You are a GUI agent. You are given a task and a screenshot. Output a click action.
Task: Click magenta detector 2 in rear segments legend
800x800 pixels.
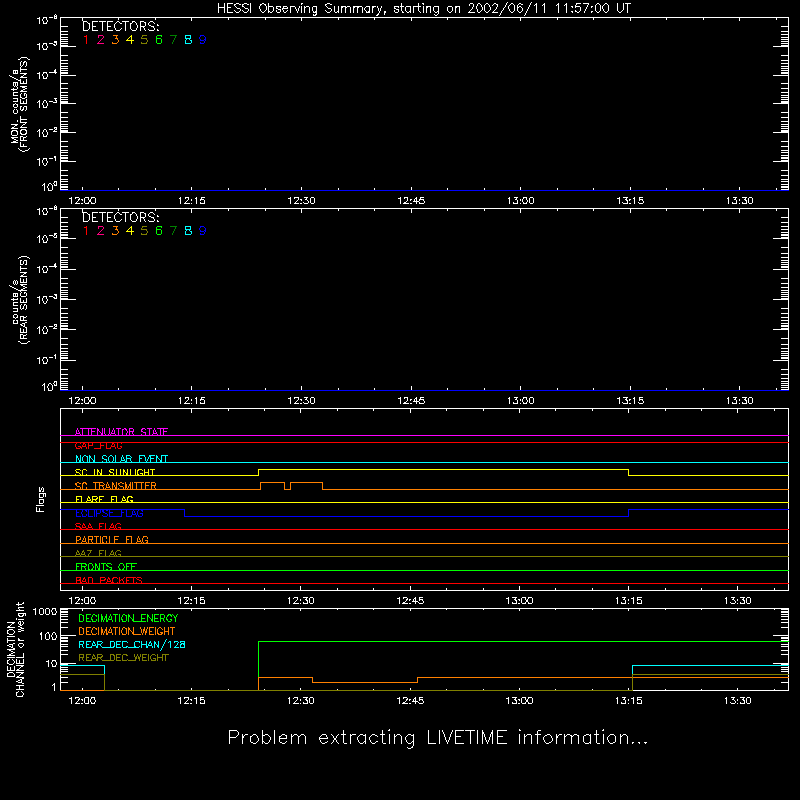click(101, 231)
